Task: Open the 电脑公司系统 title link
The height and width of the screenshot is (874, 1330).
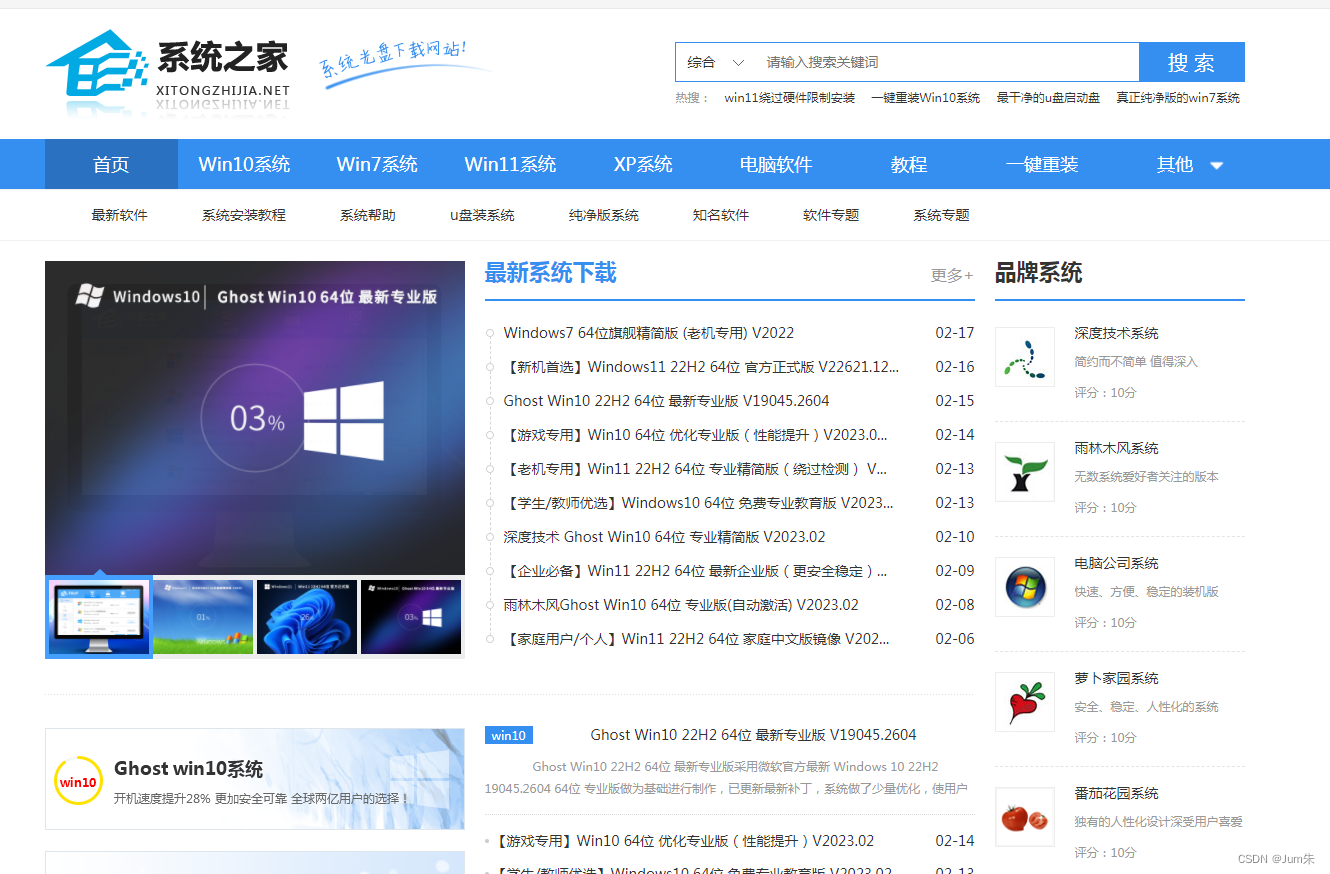Action: click(x=1116, y=563)
